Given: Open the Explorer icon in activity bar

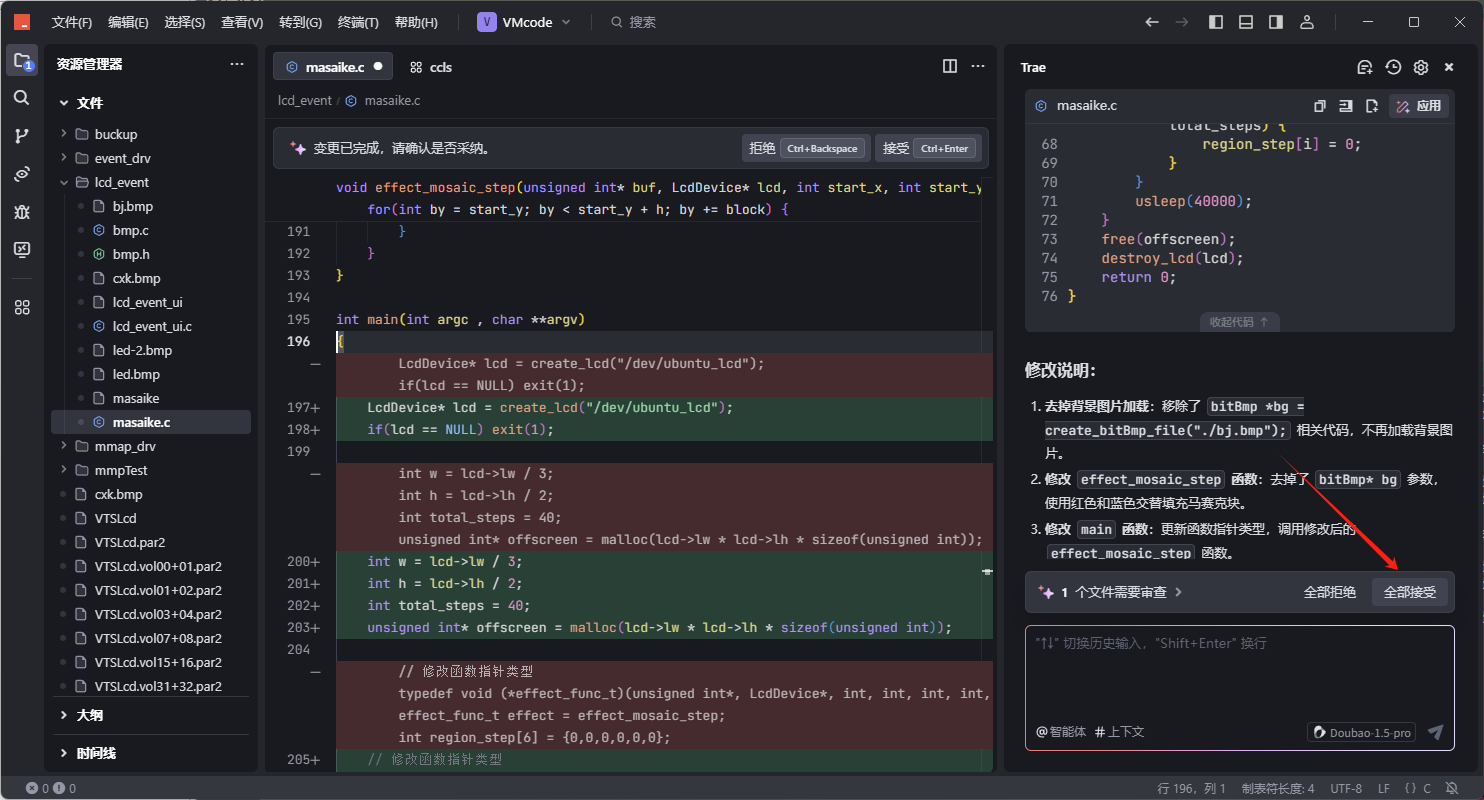Looking at the screenshot, I should tap(22, 61).
